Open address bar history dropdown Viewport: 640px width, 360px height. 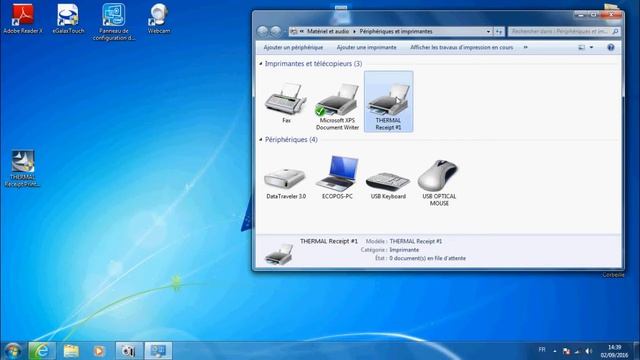(488, 31)
